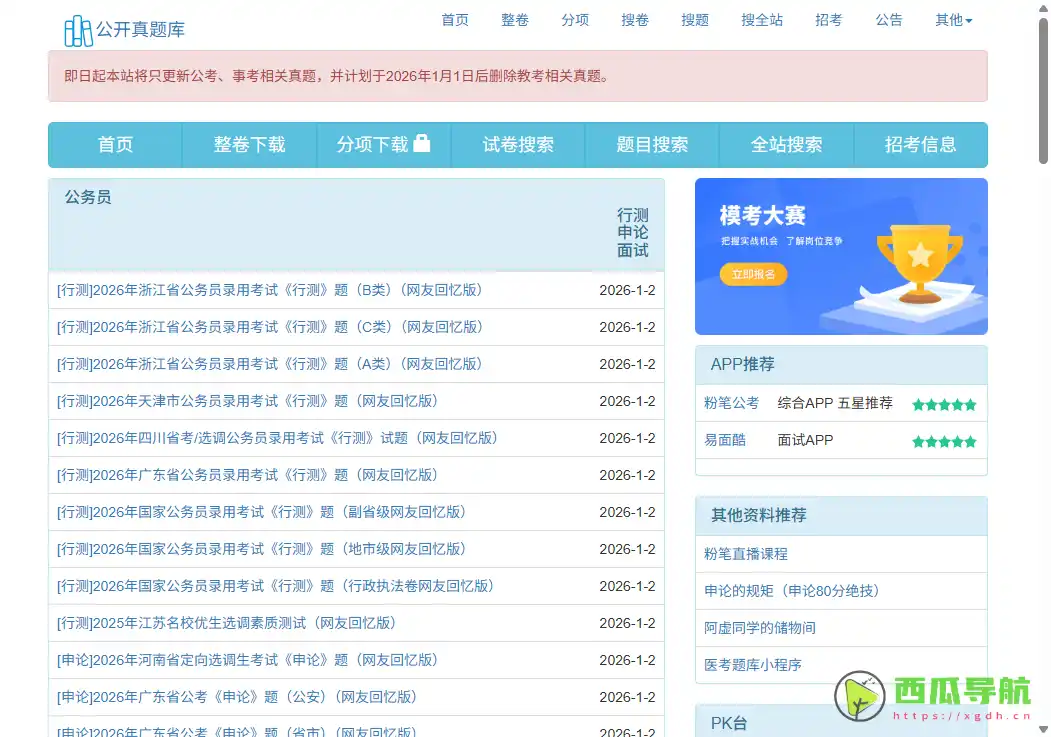The width and height of the screenshot is (1051, 737).
Task: Open the 粉笔直播课程 resource link
Action: point(746,553)
